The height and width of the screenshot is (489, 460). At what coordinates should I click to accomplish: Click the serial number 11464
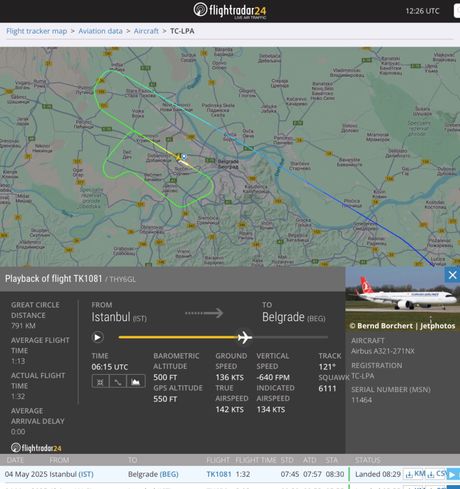click(361, 400)
